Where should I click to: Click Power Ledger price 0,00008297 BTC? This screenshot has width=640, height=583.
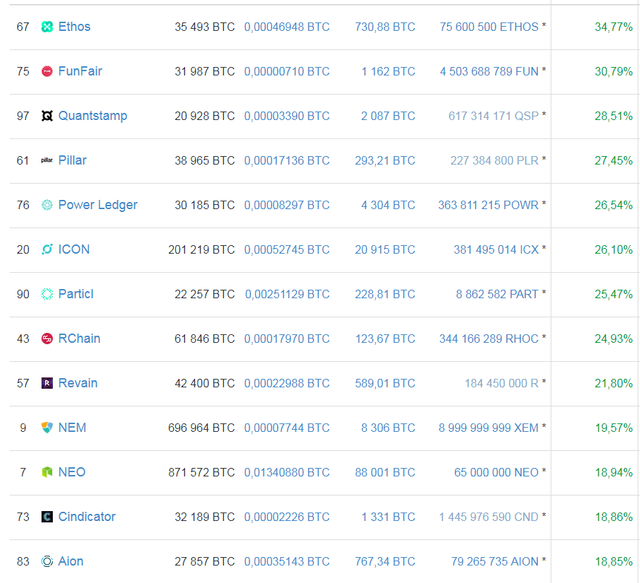pyautogui.click(x=287, y=205)
